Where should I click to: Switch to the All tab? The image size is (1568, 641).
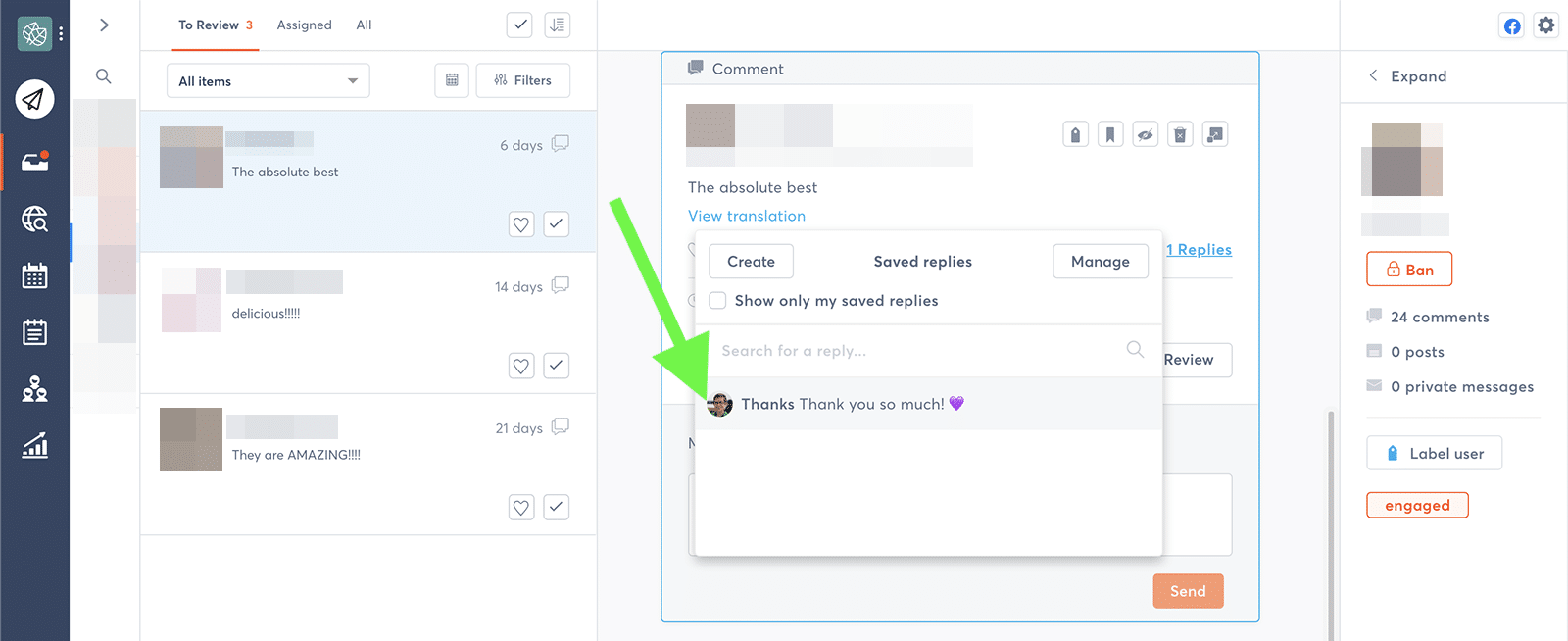(x=364, y=25)
